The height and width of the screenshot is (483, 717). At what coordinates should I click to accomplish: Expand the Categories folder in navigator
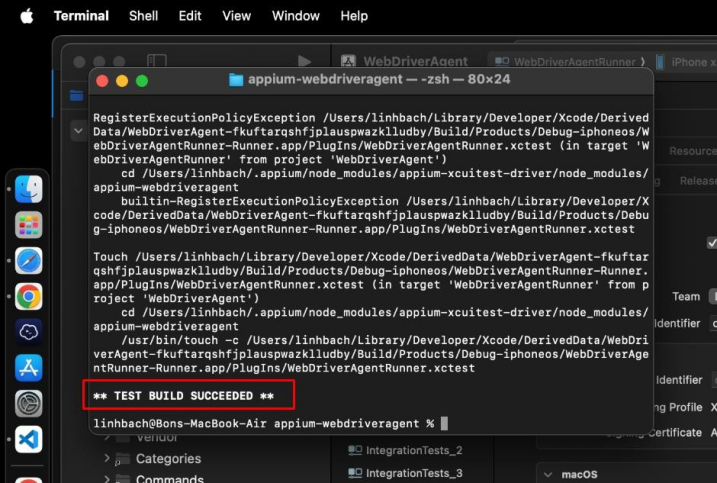(x=108, y=458)
